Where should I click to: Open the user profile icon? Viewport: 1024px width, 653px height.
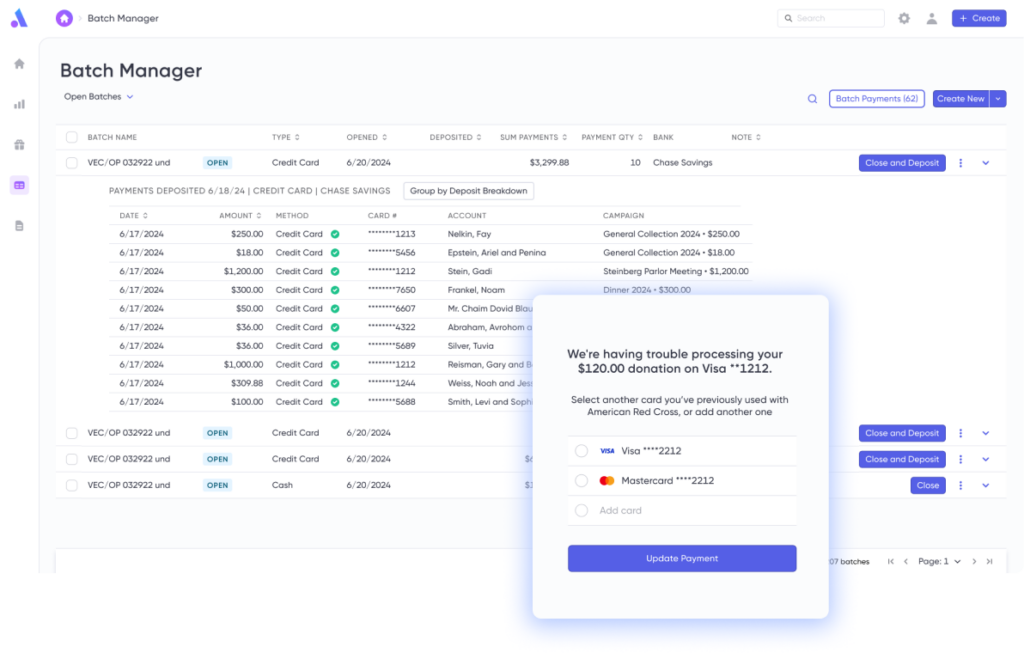pyautogui.click(x=931, y=18)
